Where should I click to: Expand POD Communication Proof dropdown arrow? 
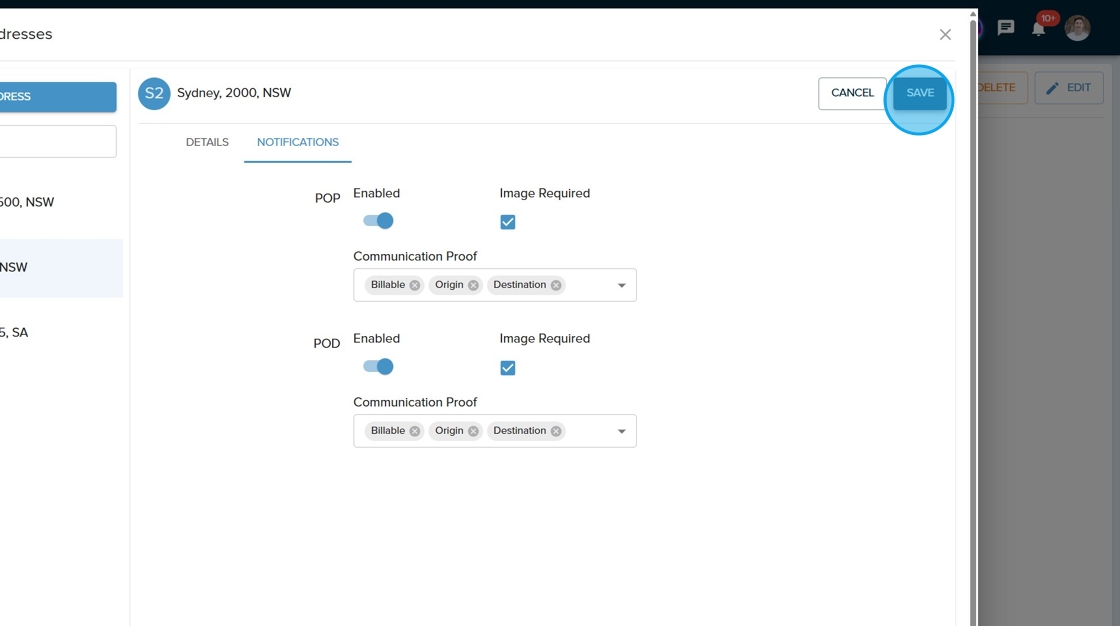pos(621,432)
